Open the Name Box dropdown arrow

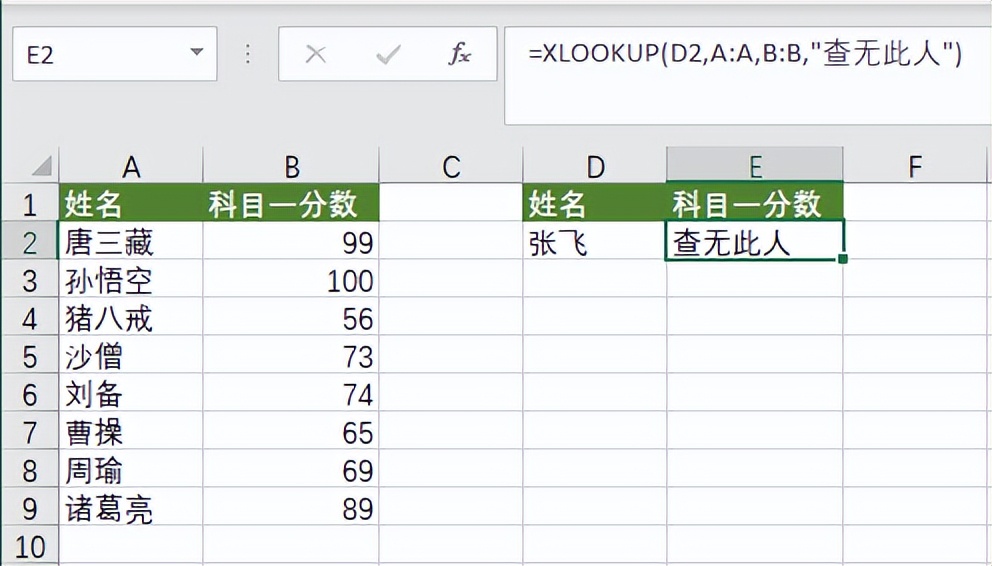click(197, 52)
